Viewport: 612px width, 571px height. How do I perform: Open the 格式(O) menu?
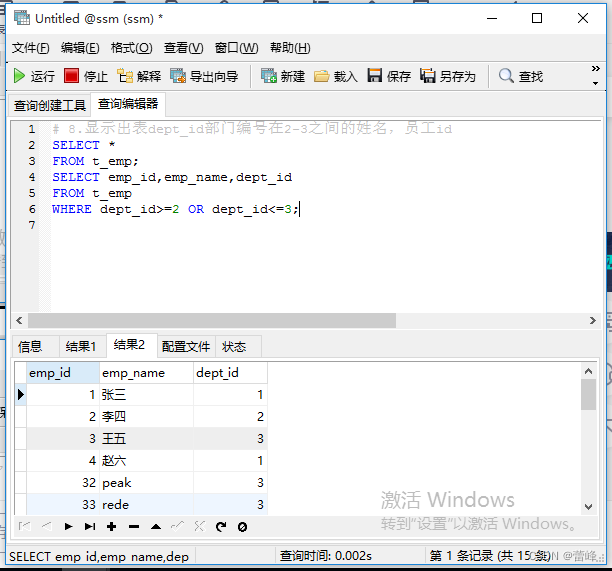pos(132,48)
